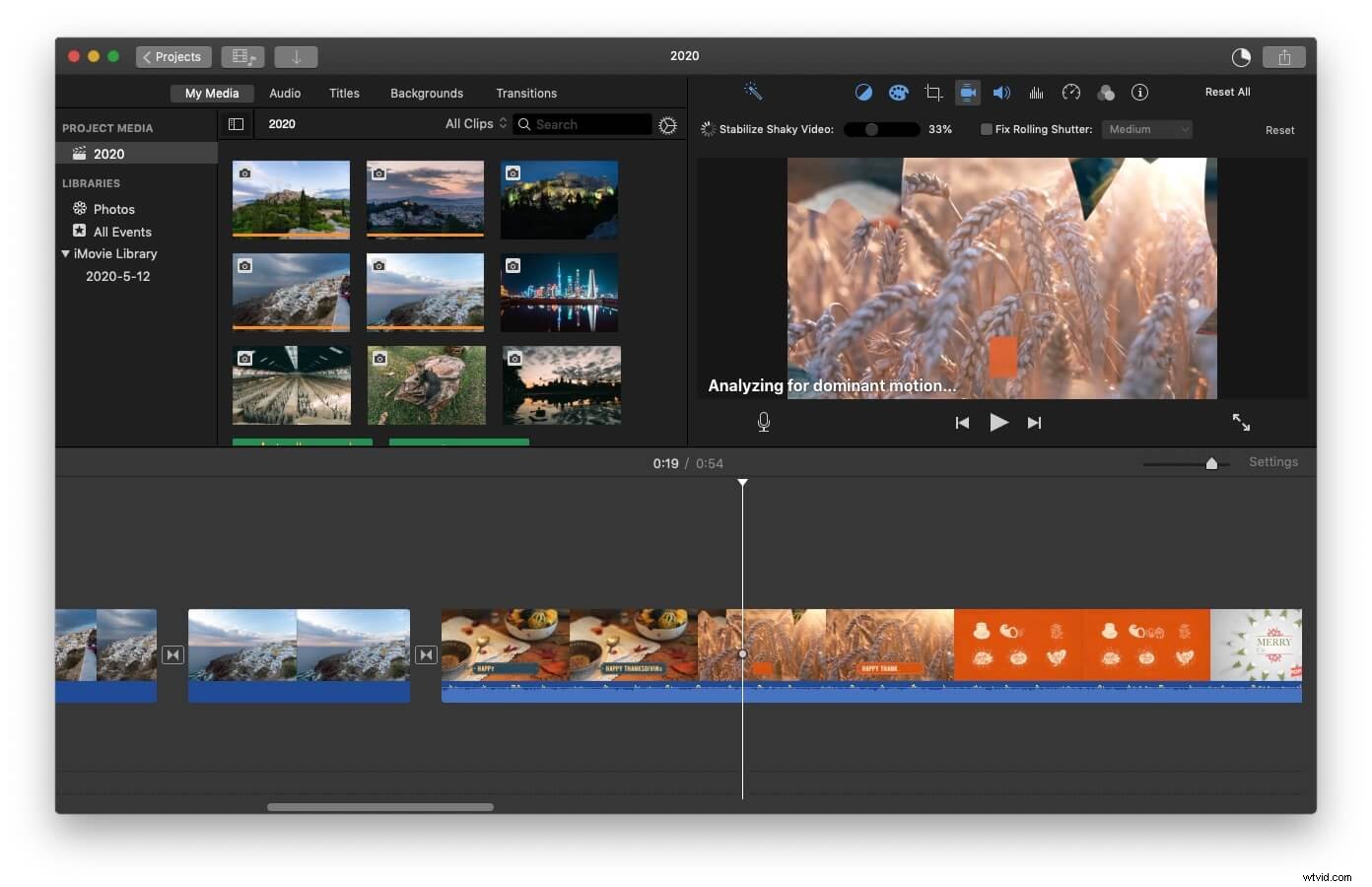Toggle the speaker Volume controls
1372x887 pixels.
click(x=1002, y=92)
